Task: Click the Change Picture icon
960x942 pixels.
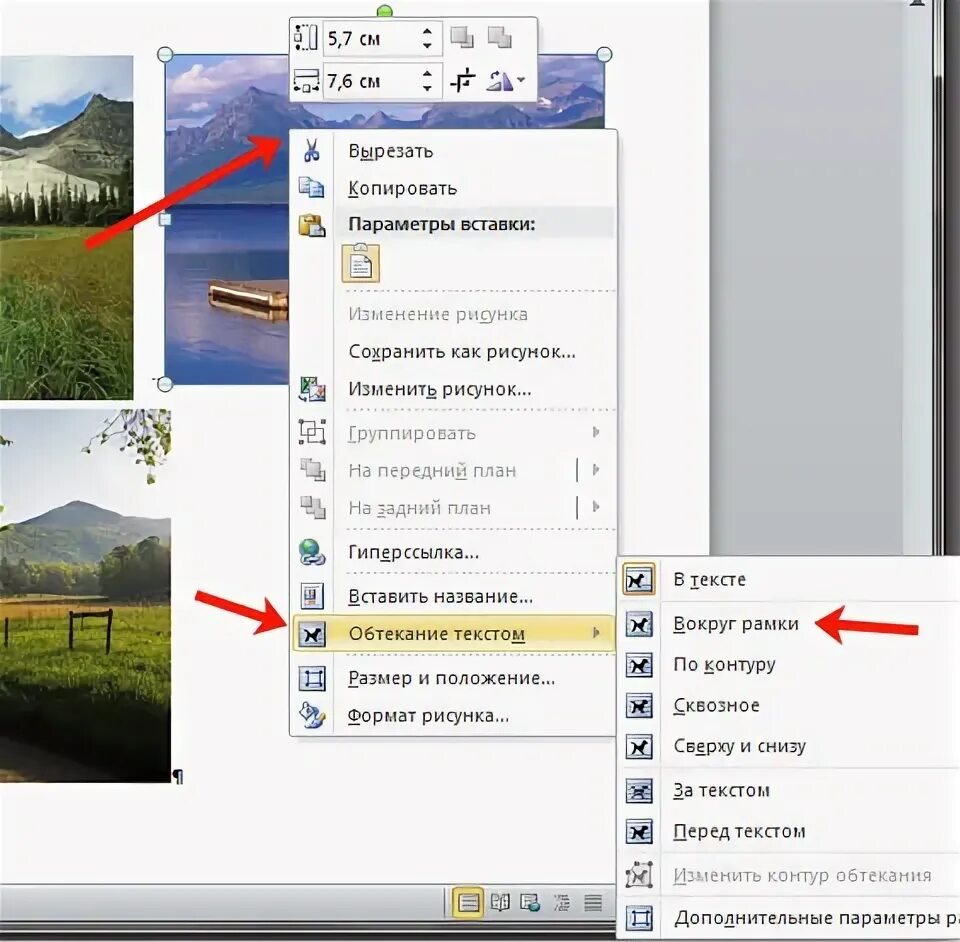Action: [x=312, y=389]
